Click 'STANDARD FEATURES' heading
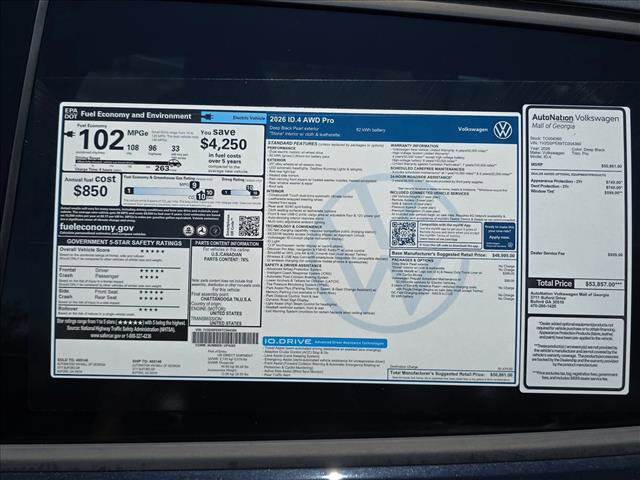 pos(292,144)
